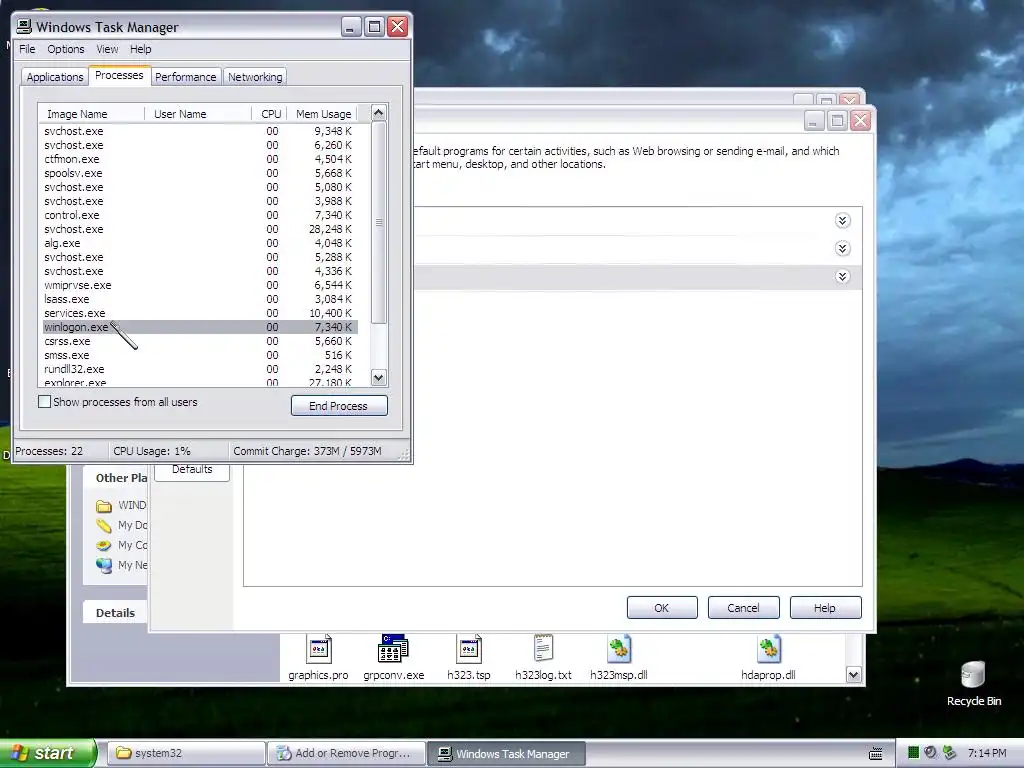
Task: Expand the highlighted third configuration chevron
Action: (842, 277)
